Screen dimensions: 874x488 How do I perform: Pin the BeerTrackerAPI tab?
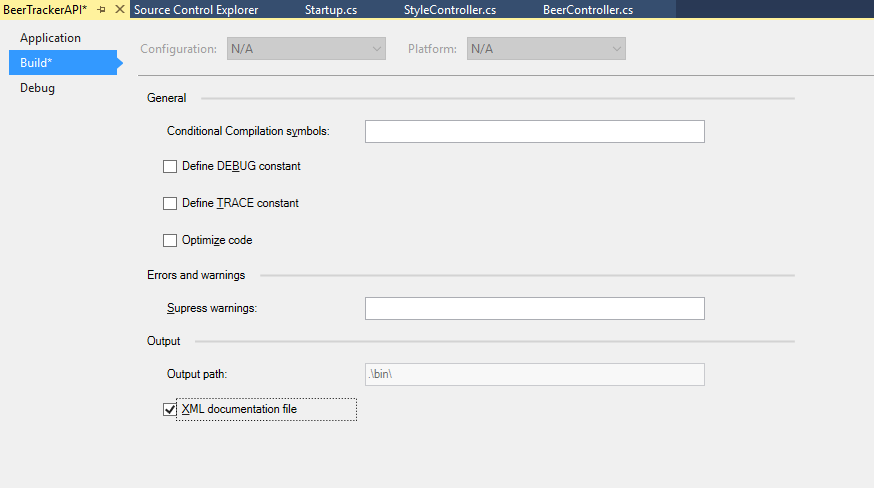[102, 10]
